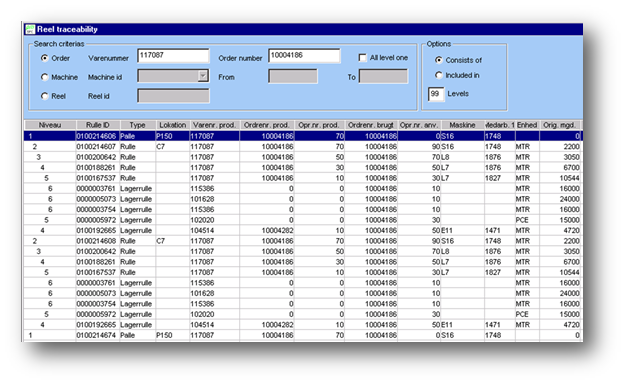Click the To input field
Viewport: 625px width, 384px height.
click(x=383, y=76)
